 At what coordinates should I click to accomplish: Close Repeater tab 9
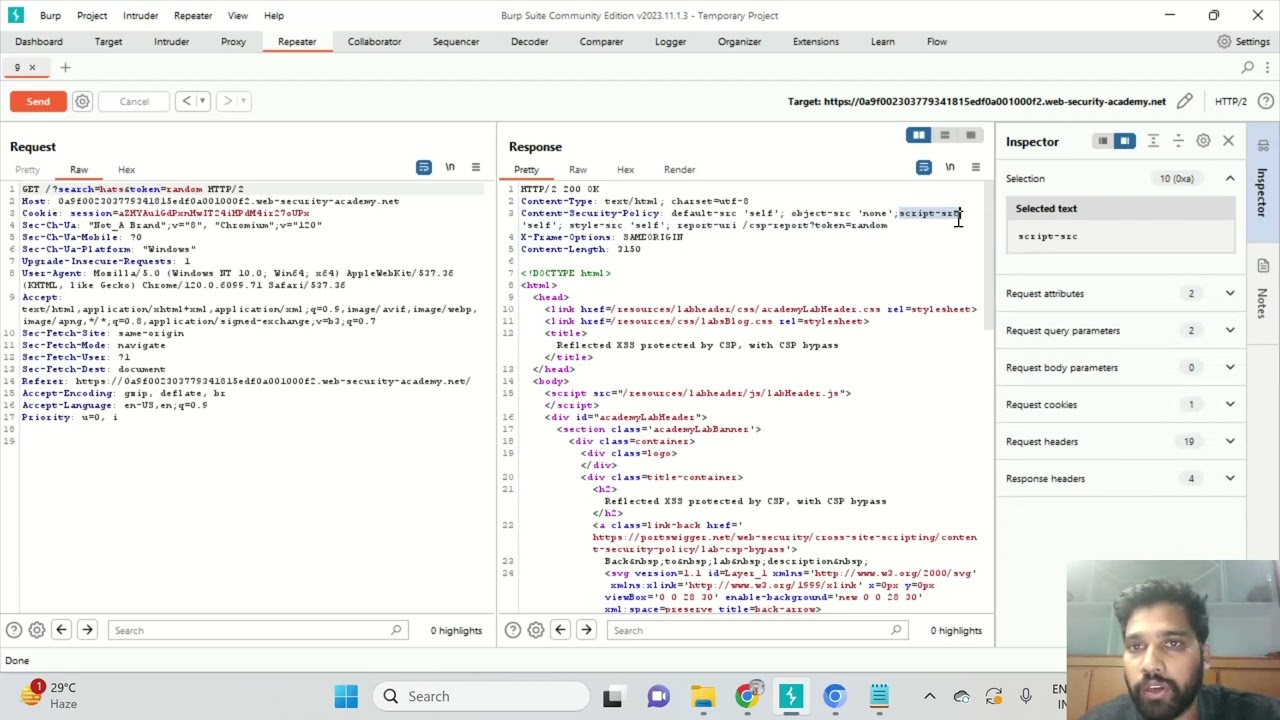pyautogui.click(x=32, y=67)
